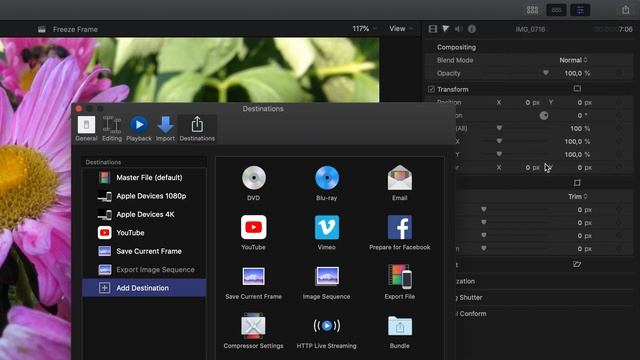Select Apple Devices 4K destination

[x=144, y=214]
